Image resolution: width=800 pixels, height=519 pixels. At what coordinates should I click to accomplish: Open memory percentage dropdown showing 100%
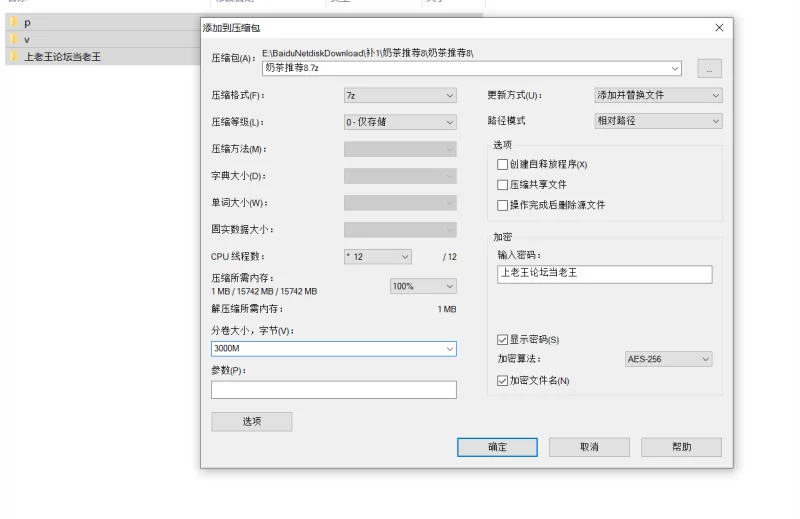point(423,286)
